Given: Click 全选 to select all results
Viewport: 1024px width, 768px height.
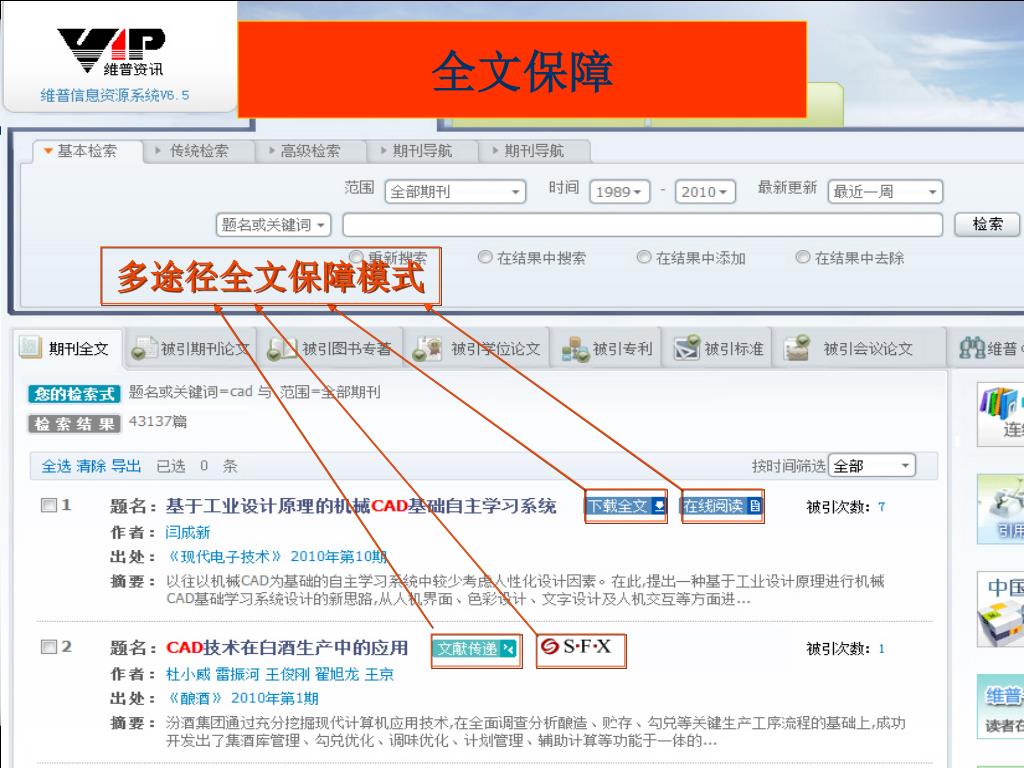Looking at the screenshot, I should pos(56,466).
